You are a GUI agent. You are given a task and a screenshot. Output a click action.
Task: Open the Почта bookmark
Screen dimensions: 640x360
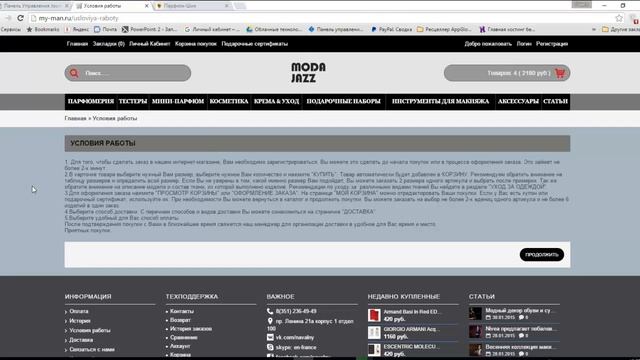pos(105,29)
